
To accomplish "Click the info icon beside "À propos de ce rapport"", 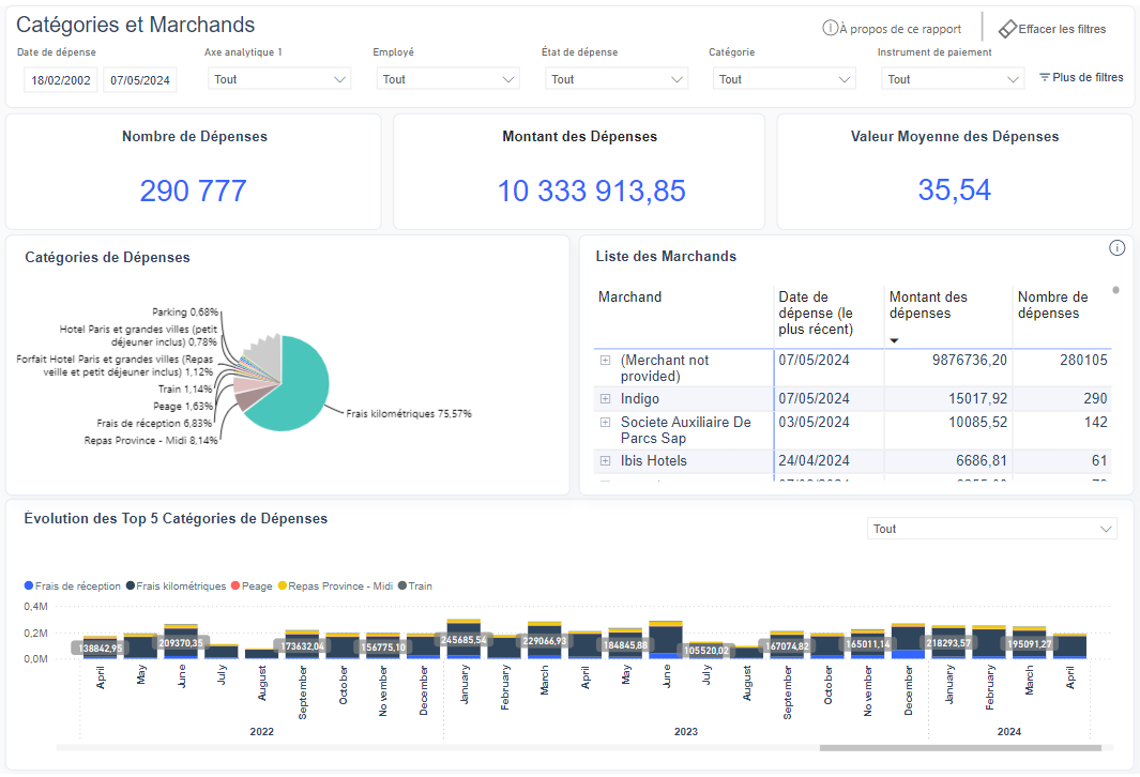I will (x=829, y=29).
